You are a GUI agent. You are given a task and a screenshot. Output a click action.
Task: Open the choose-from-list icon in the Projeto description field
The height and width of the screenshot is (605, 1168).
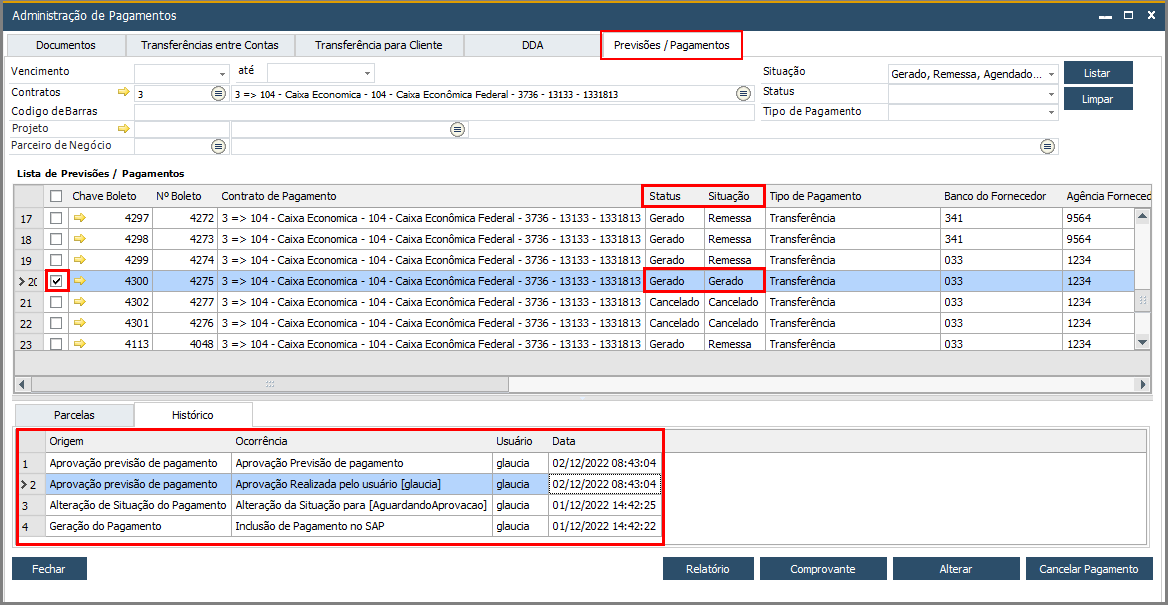pos(457,130)
